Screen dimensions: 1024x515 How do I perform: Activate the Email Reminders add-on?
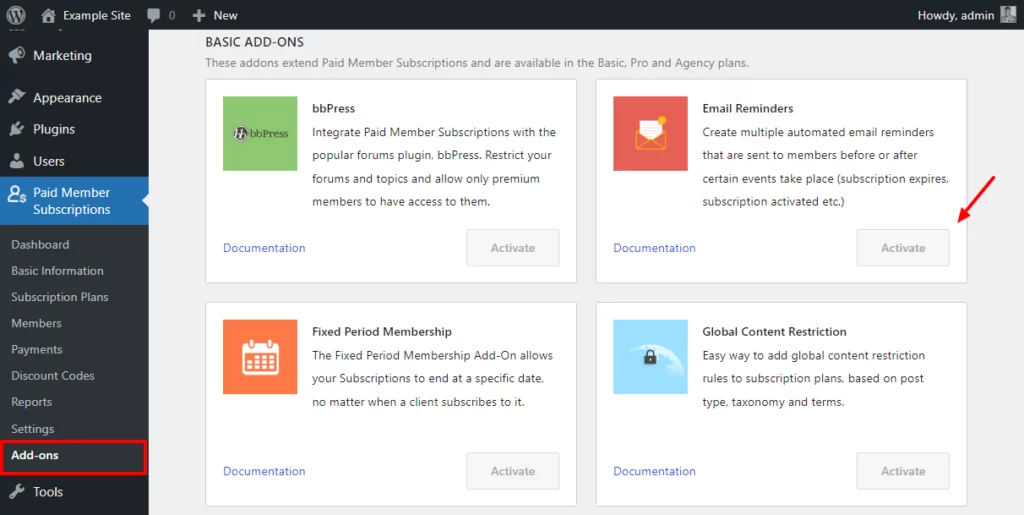coord(903,248)
